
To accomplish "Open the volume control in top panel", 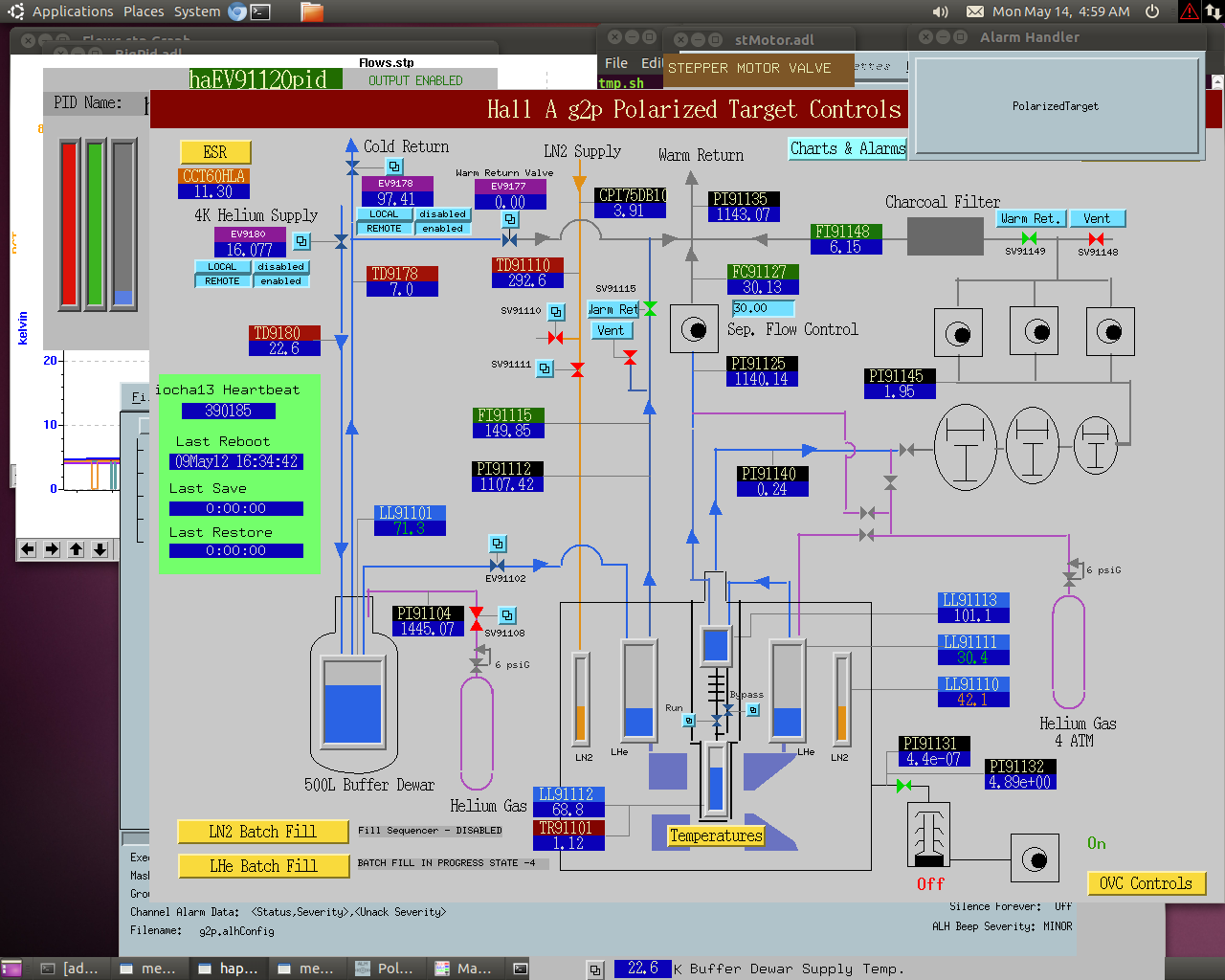I will click(941, 11).
